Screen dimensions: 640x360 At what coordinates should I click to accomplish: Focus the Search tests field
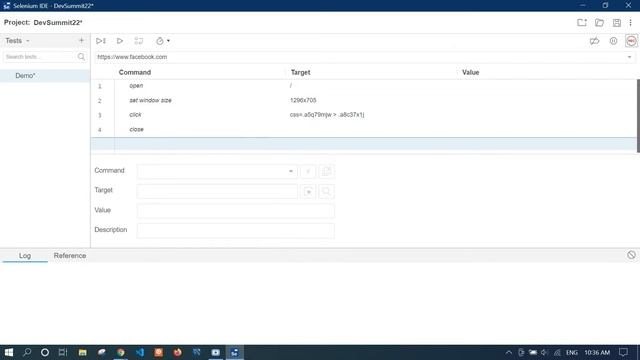[x=39, y=57]
